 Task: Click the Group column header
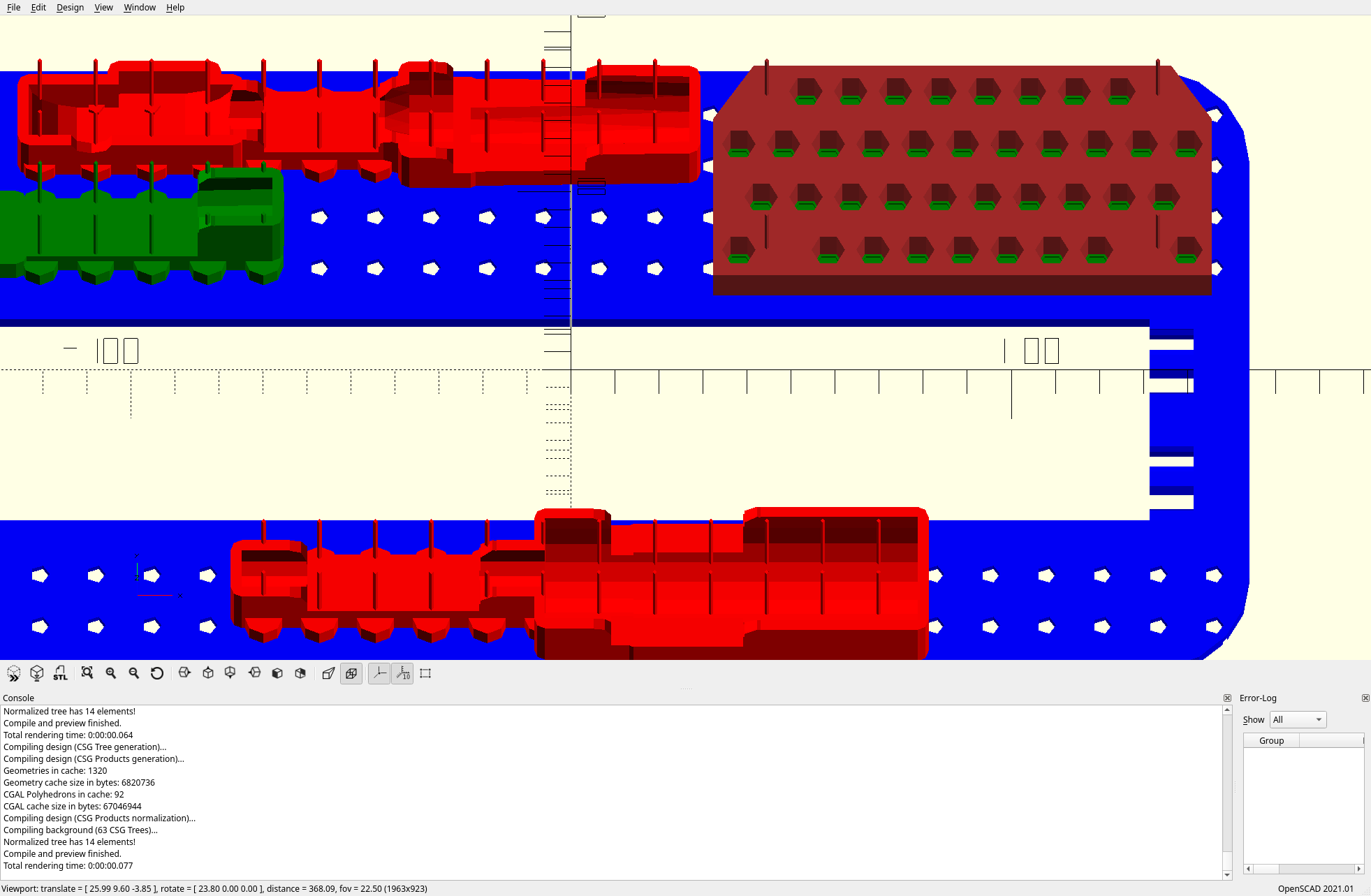click(x=1271, y=740)
